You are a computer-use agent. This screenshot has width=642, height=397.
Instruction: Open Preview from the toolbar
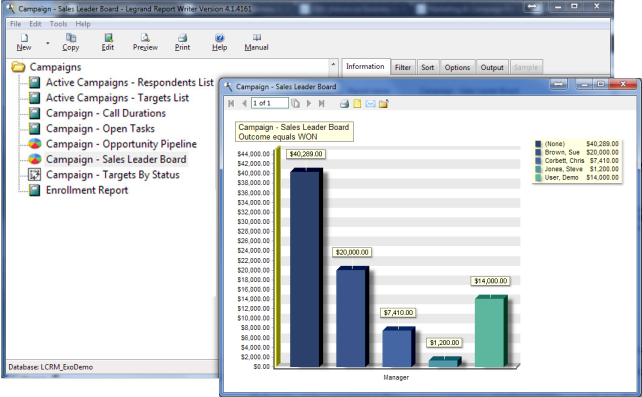[x=145, y=38]
